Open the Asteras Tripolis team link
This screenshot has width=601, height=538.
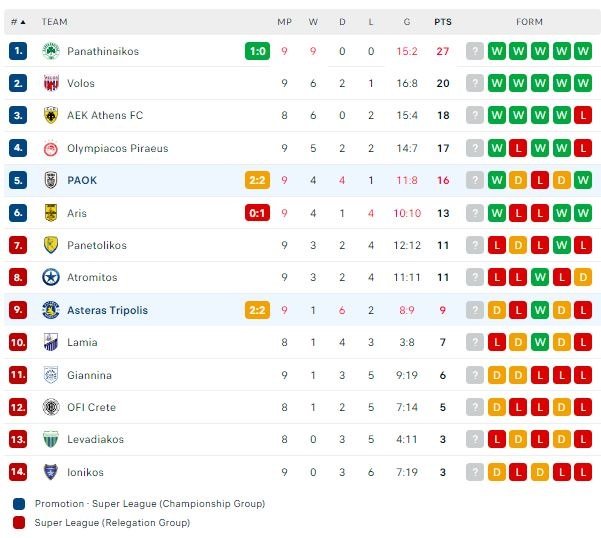[x=107, y=310]
